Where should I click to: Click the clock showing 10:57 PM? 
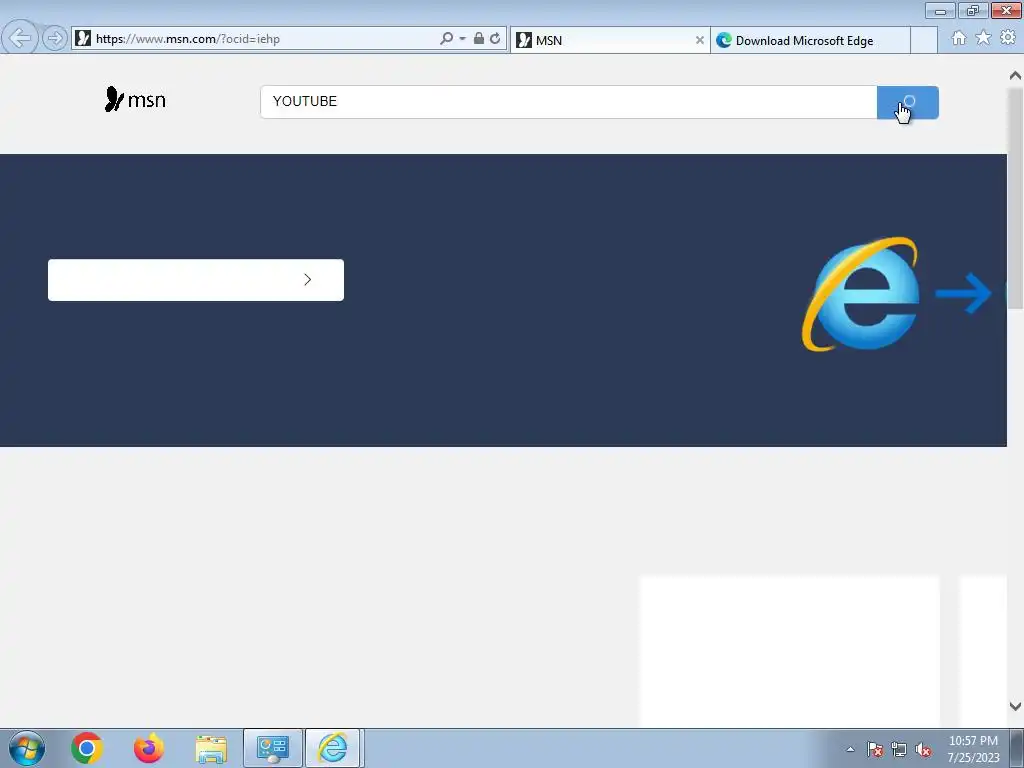click(x=973, y=749)
